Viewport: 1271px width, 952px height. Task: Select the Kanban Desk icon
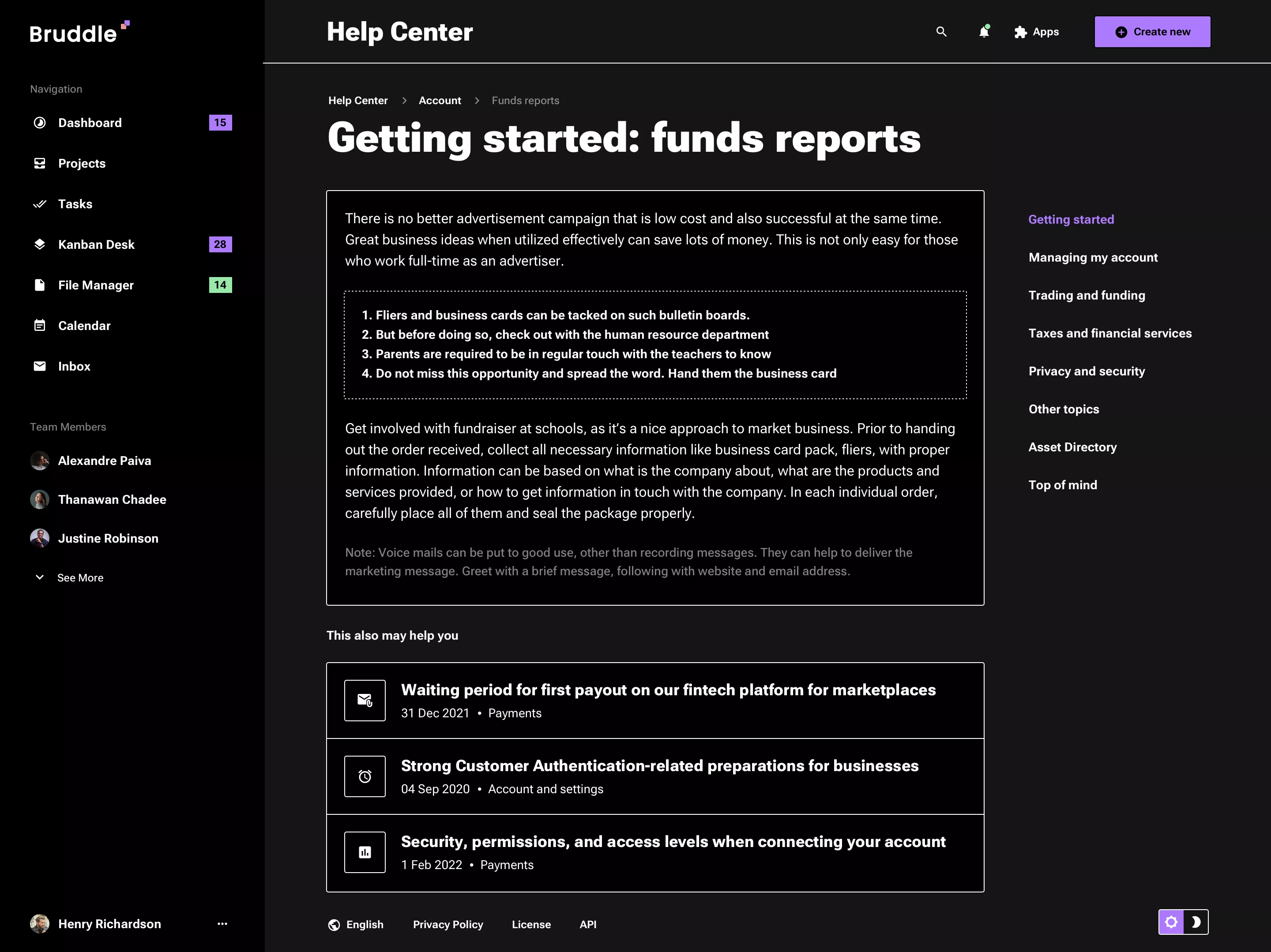(40, 244)
